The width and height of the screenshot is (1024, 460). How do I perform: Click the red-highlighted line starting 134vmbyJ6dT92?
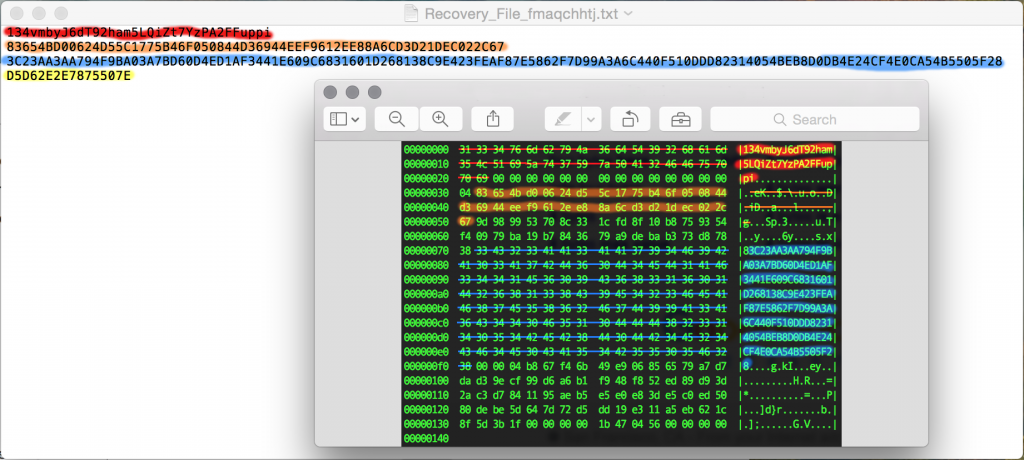click(x=139, y=32)
